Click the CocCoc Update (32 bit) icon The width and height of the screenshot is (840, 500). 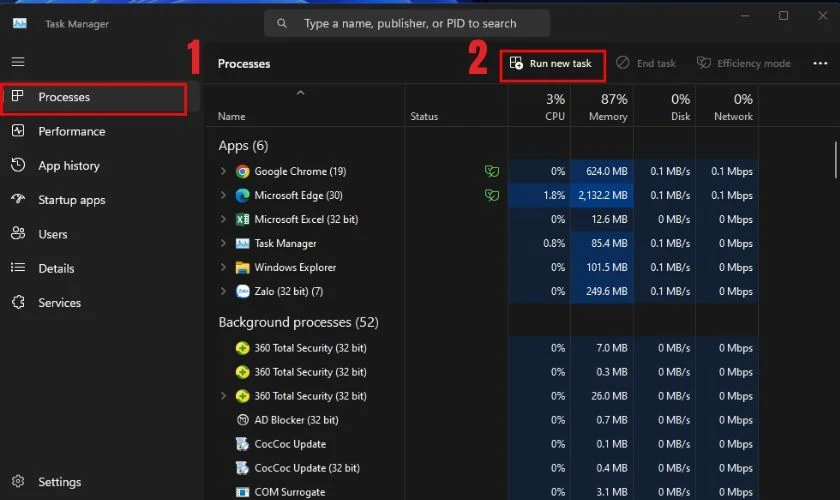pyautogui.click(x=243, y=468)
